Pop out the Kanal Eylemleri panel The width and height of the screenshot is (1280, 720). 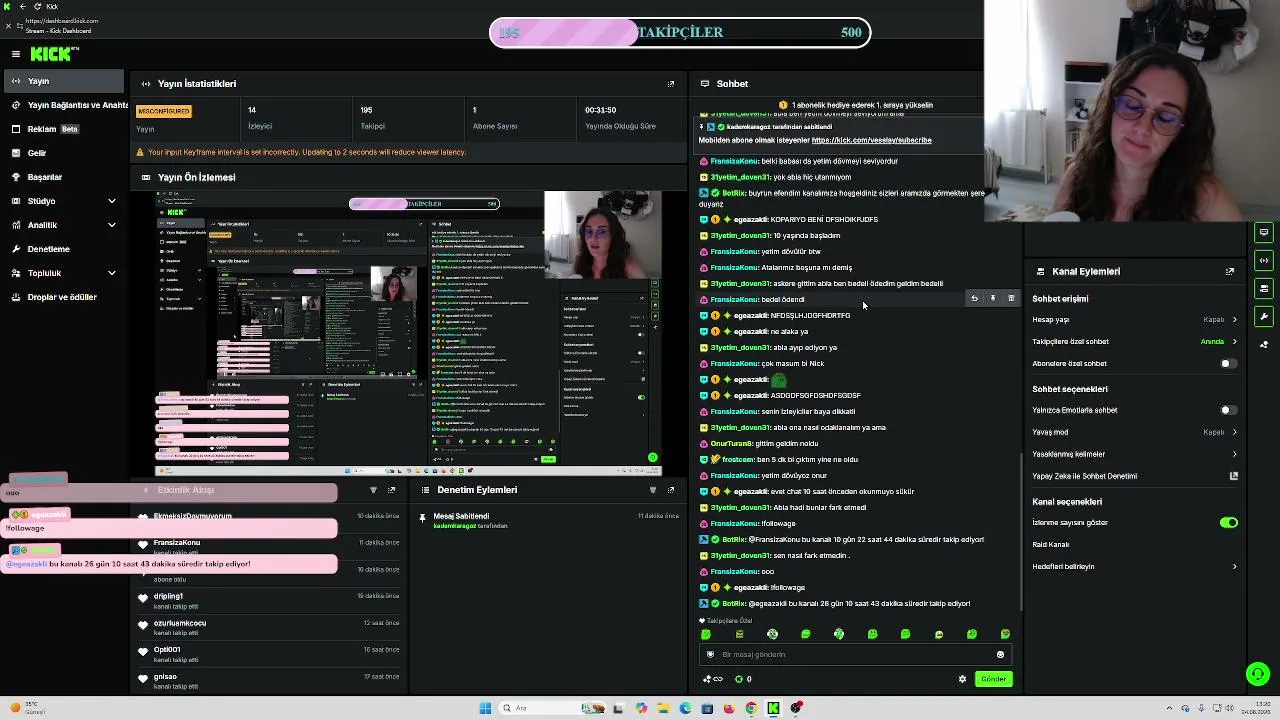click(1230, 271)
